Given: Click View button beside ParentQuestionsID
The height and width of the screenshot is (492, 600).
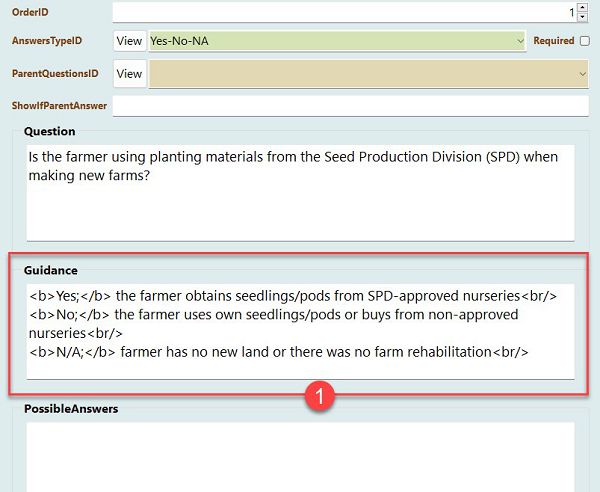Looking at the screenshot, I should click(129, 73).
